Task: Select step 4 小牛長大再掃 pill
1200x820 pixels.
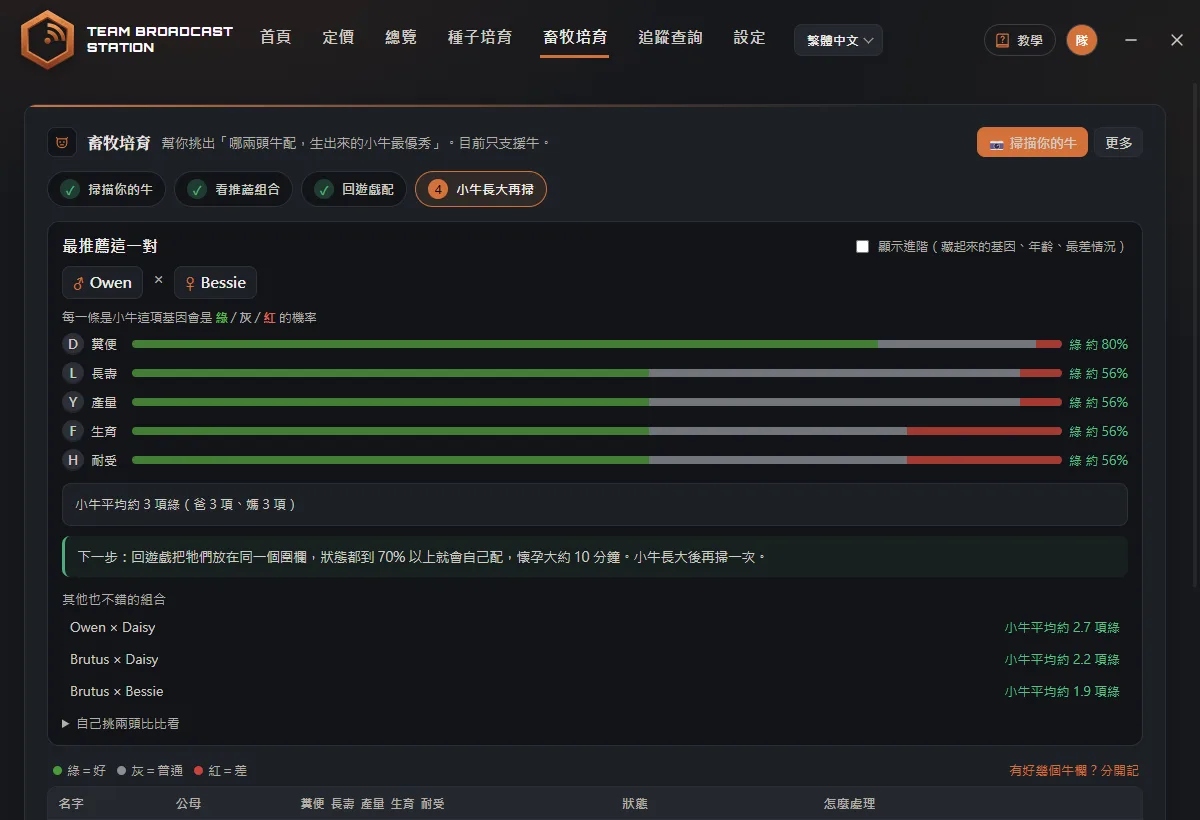Action: coord(481,189)
